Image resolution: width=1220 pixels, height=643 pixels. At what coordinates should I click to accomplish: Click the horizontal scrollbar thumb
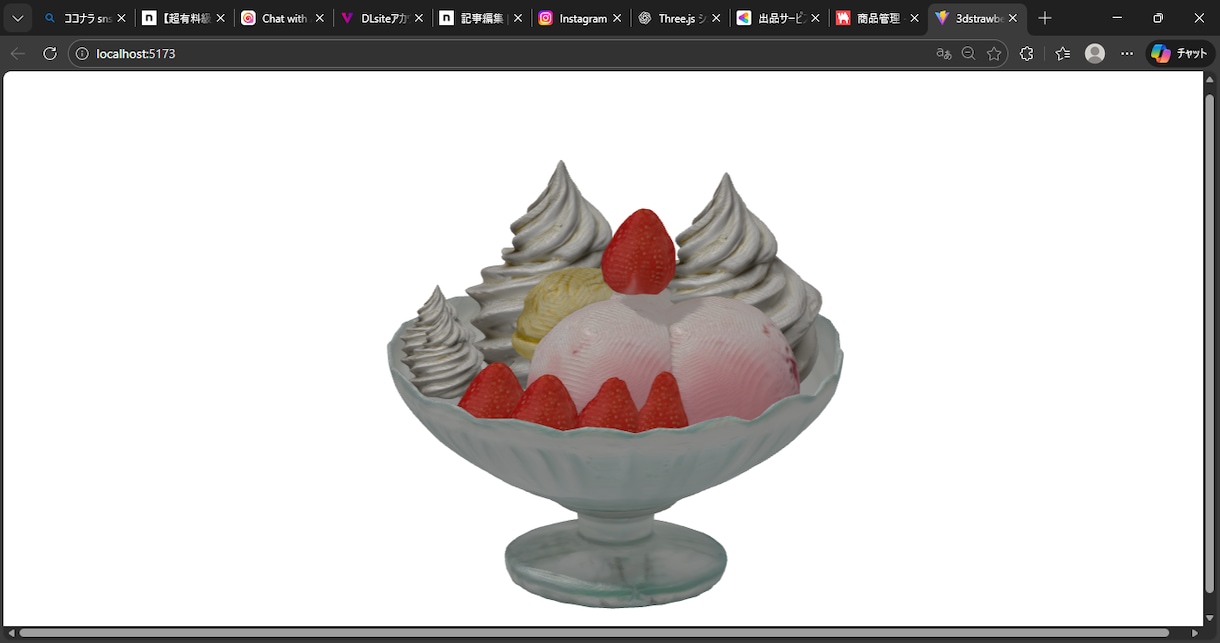(x=595, y=633)
